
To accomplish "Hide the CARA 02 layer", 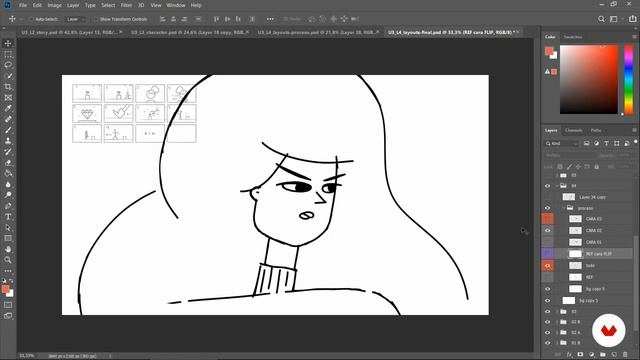I will (548, 231).
